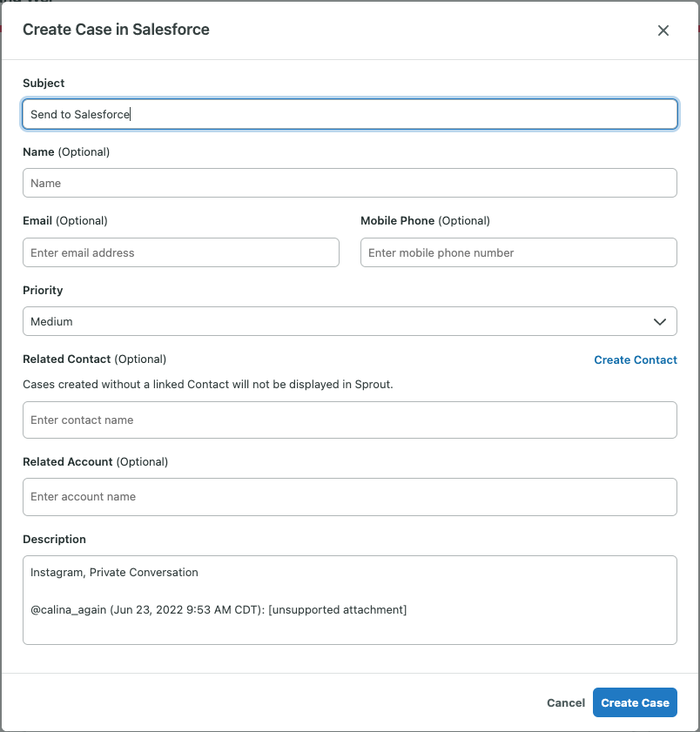Viewport: 700px width, 732px height.
Task: Click the Subject field containing Send to Salesforce
Action: [350, 114]
